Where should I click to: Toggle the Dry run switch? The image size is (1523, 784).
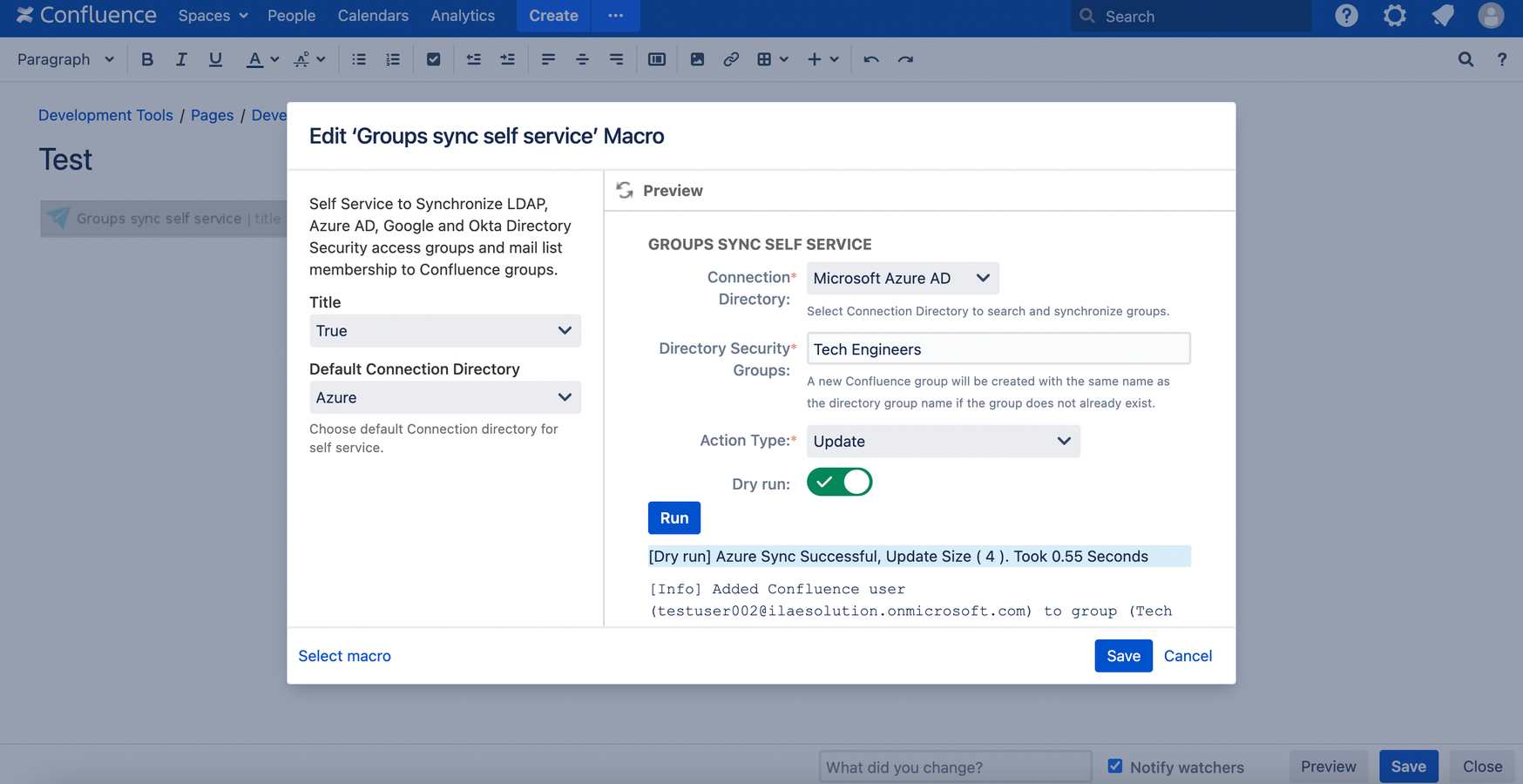839,482
